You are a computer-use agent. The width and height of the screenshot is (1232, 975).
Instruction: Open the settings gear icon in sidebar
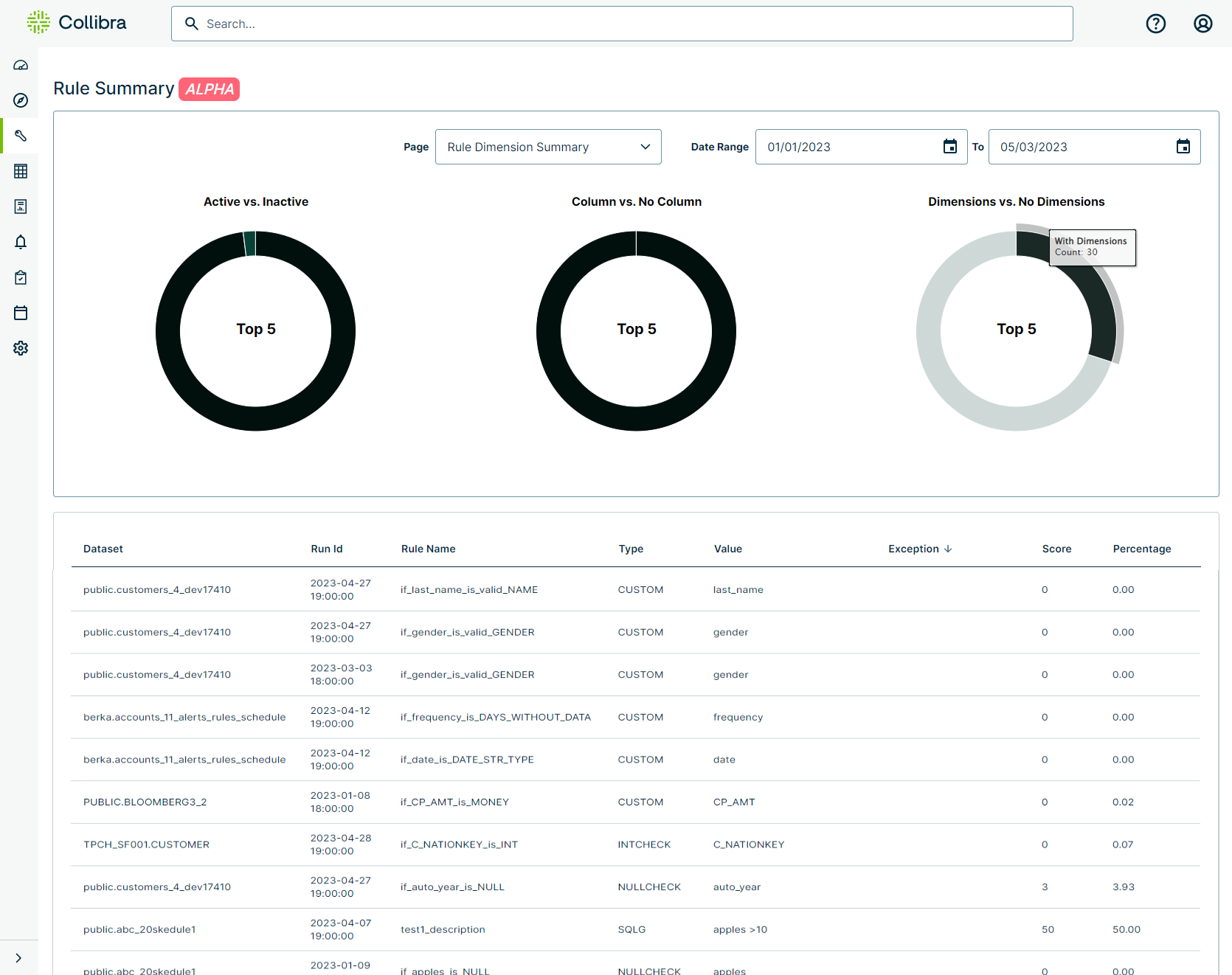tap(21, 348)
